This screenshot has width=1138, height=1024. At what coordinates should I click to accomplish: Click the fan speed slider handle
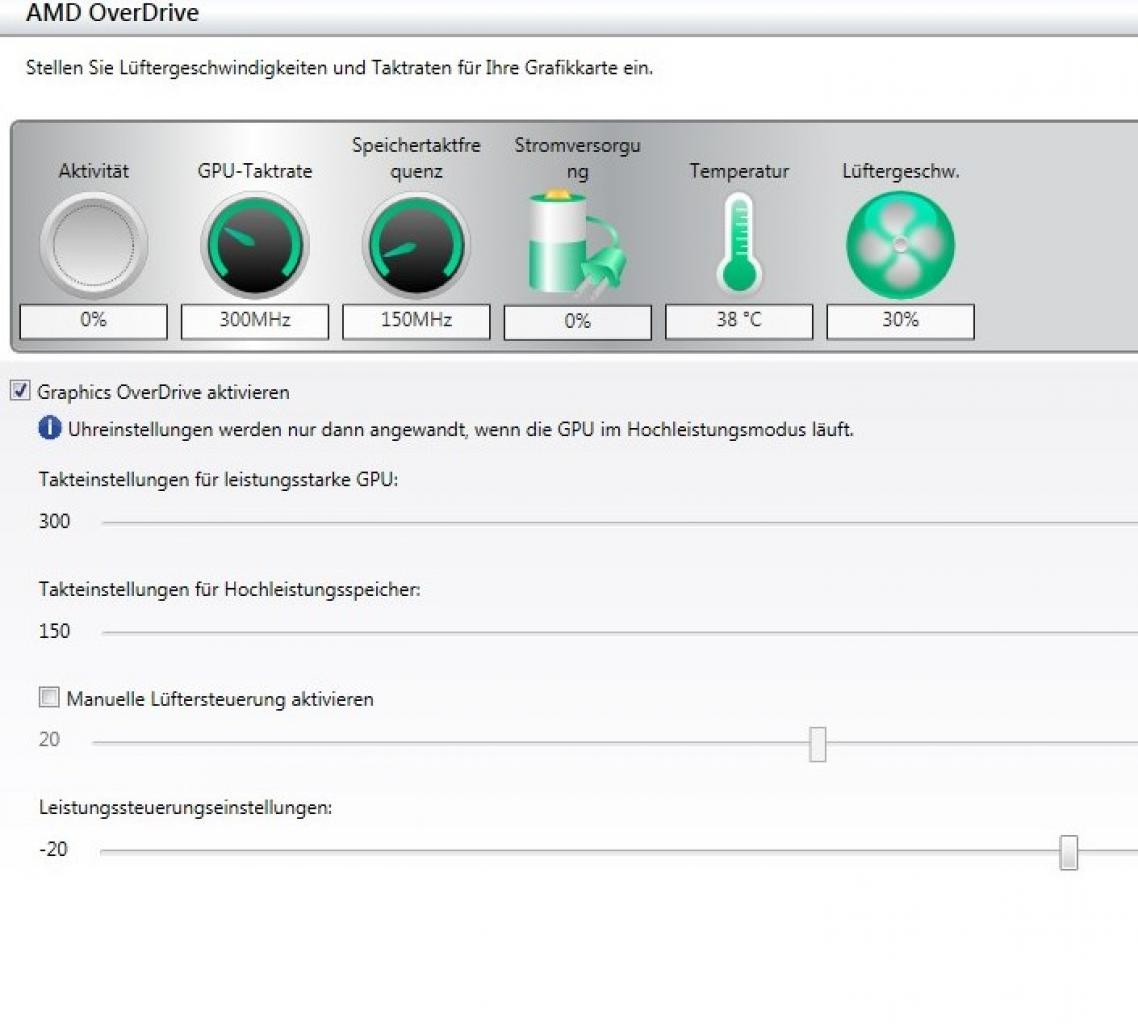point(818,744)
